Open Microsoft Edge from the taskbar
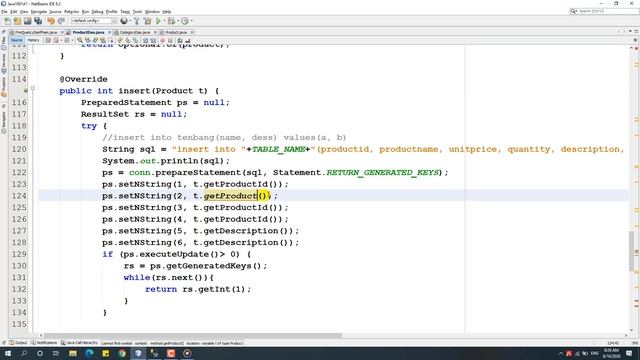The width and height of the screenshot is (640, 360). [x=89, y=353]
